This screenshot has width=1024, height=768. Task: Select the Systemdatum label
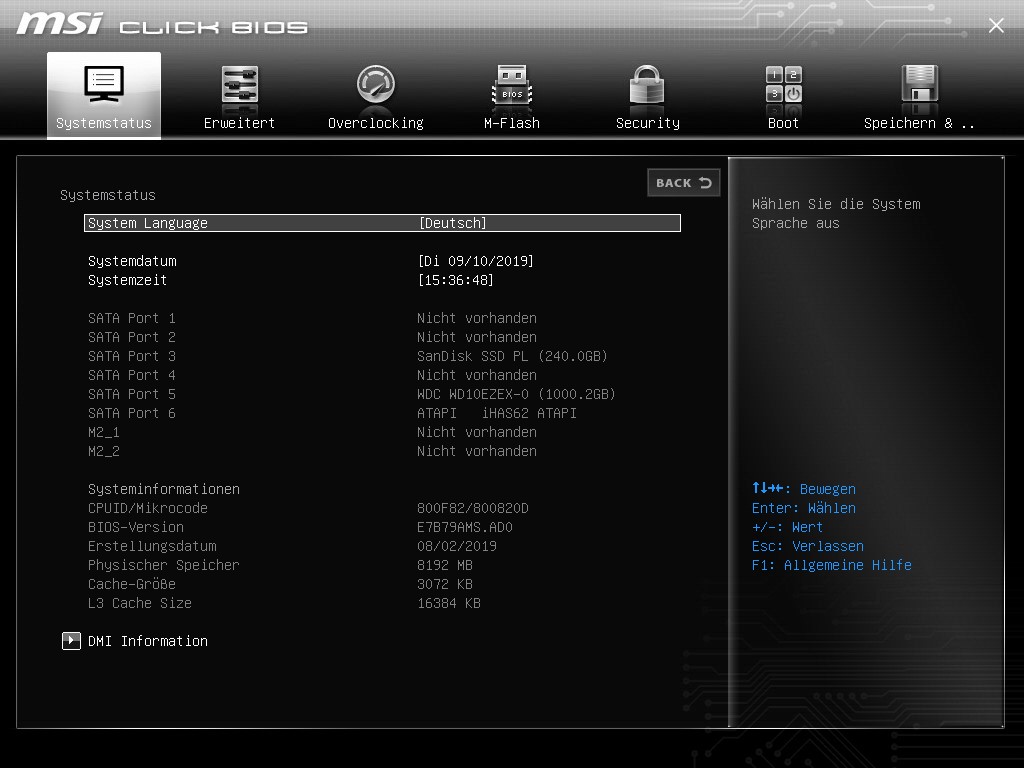(x=132, y=261)
